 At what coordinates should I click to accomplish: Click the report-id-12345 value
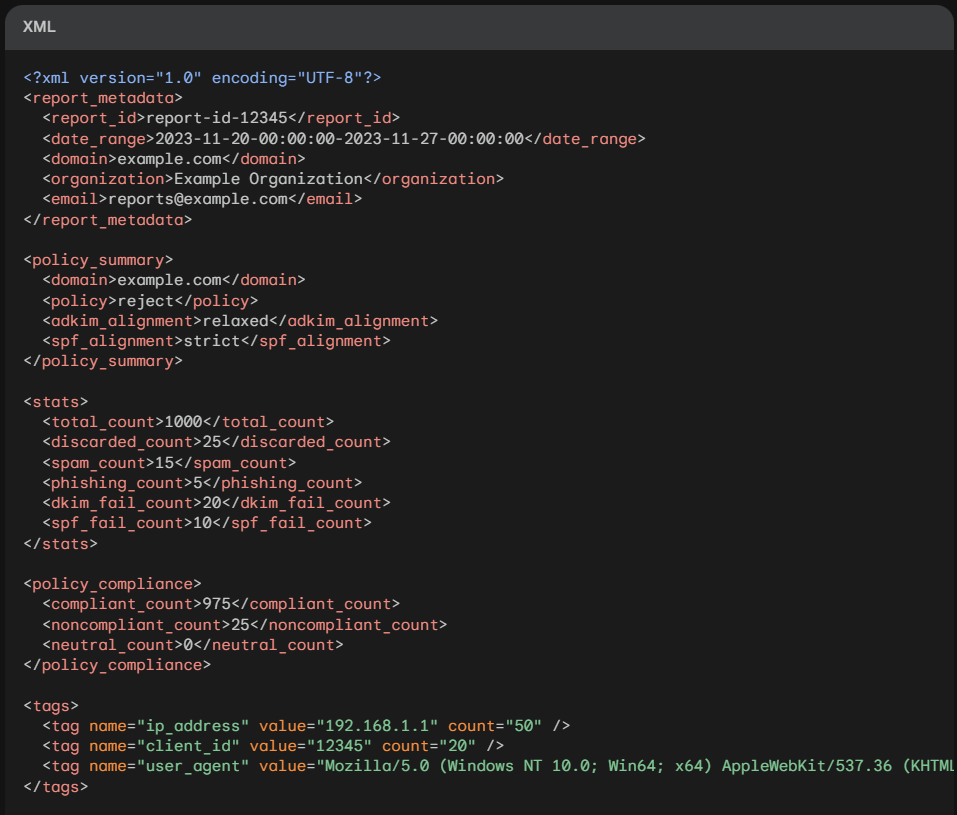coord(216,118)
